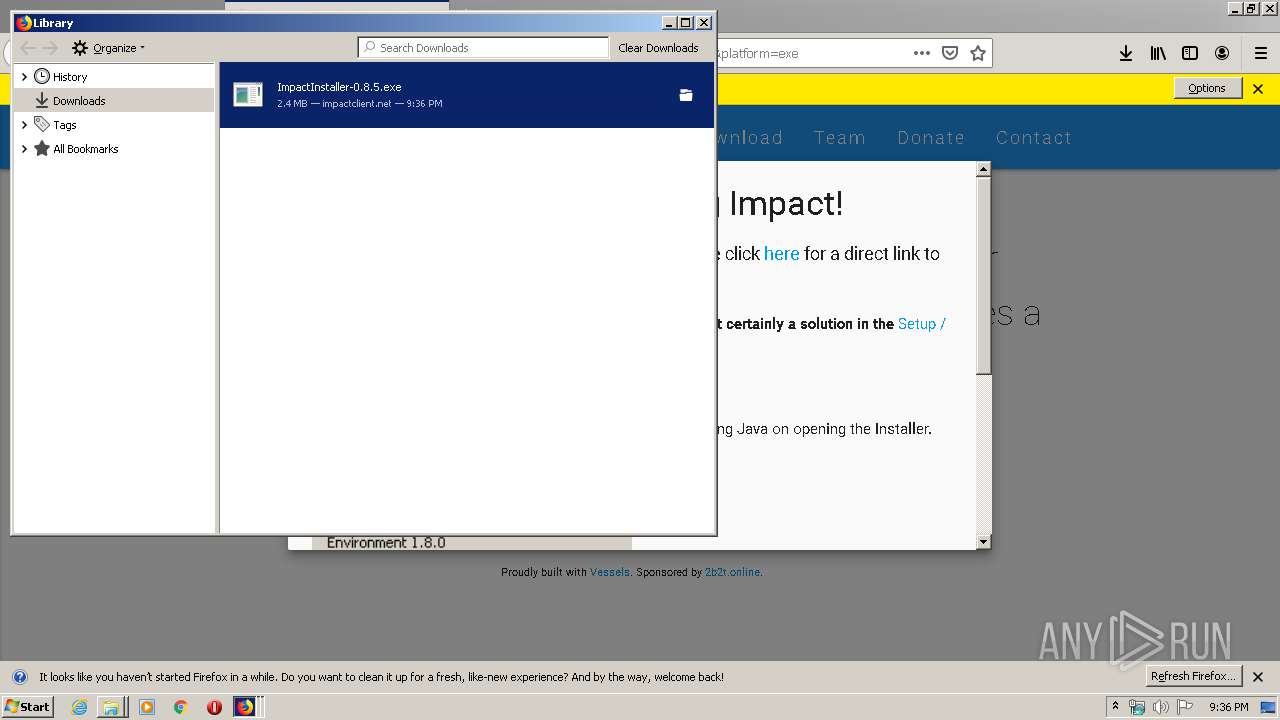Minimize the Library window

tap(669, 22)
